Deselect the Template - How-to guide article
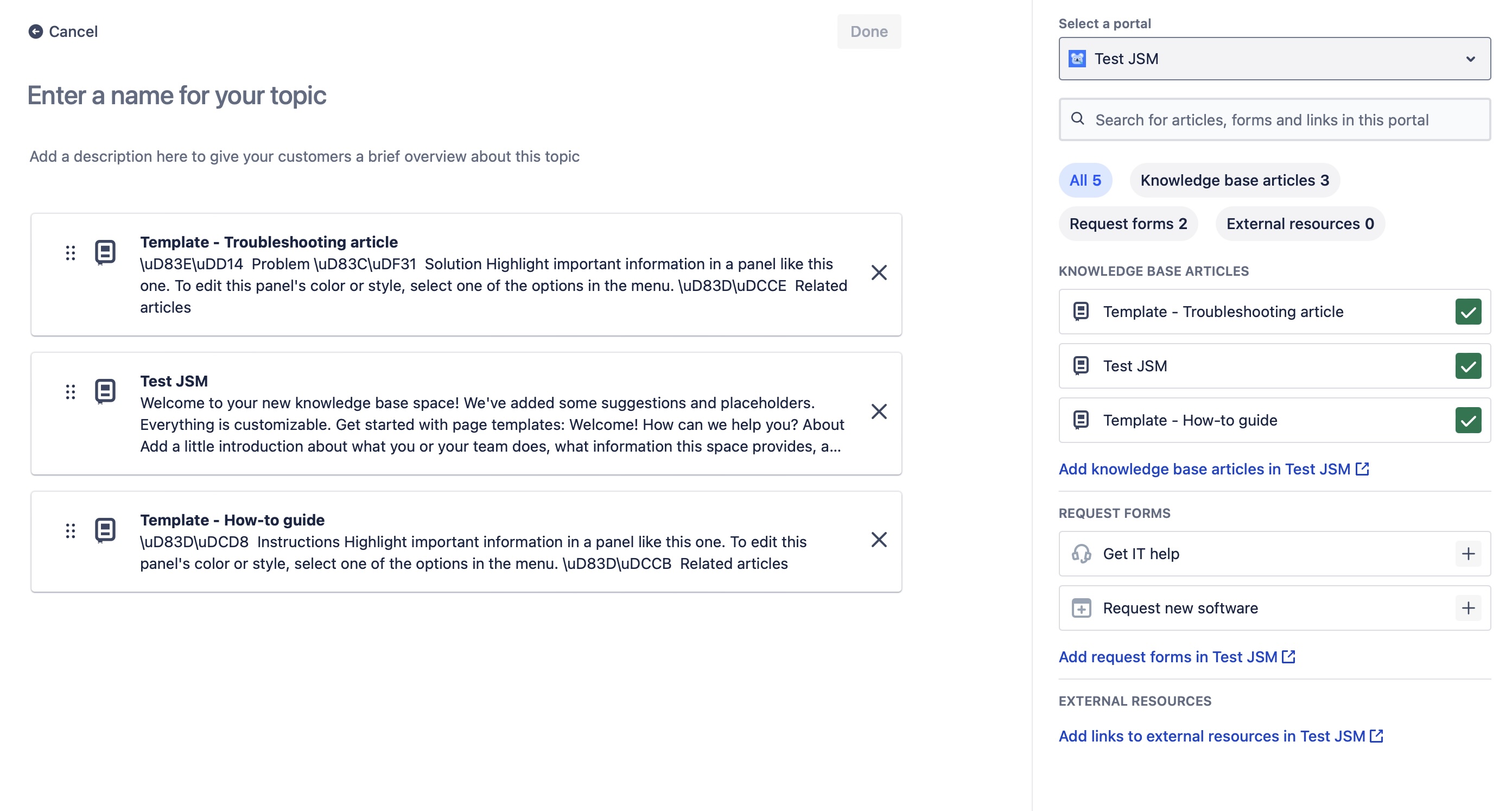This screenshot has height=811, width=1512. tap(1469, 420)
